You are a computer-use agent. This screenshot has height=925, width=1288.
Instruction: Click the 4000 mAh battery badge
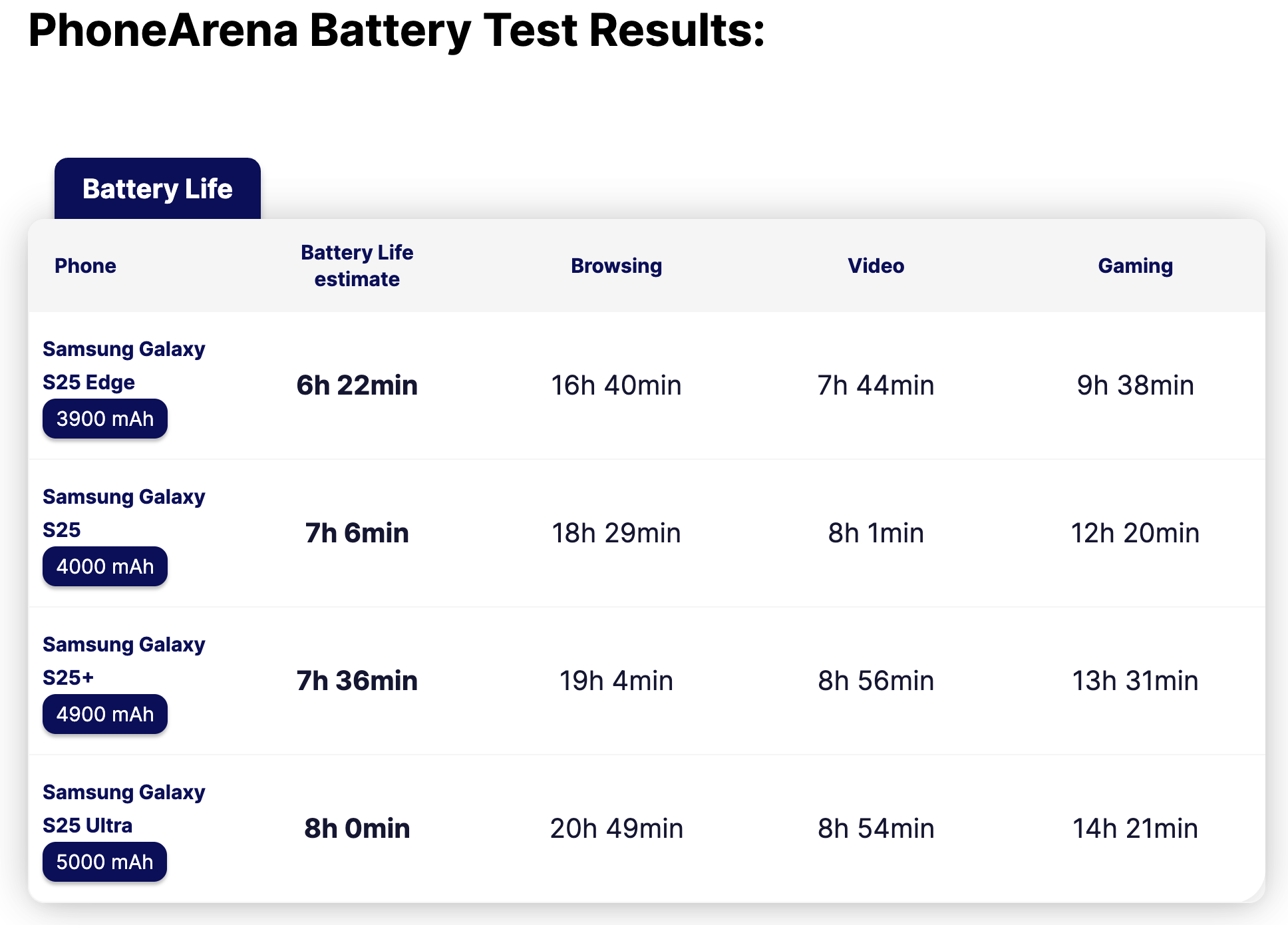tap(105, 566)
